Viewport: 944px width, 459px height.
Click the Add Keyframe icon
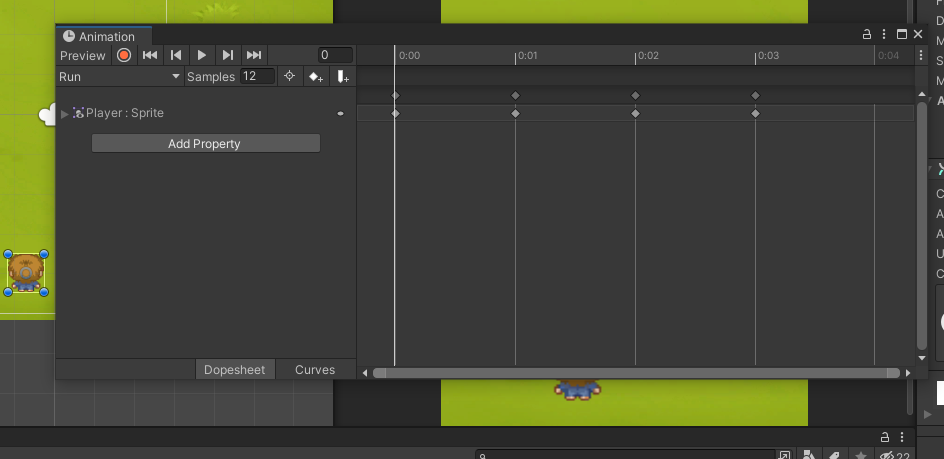click(316, 76)
